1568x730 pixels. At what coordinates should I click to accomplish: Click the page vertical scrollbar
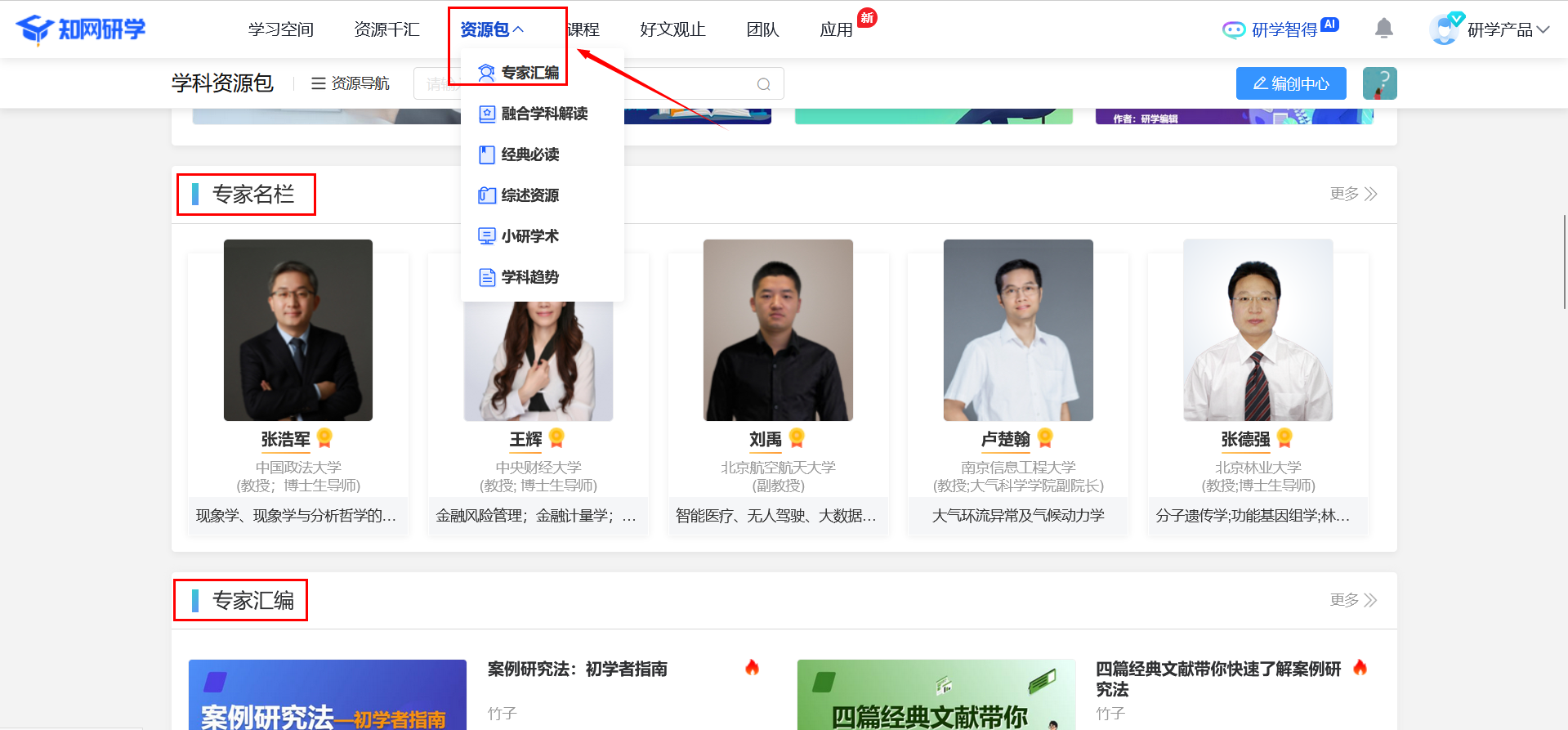coord(1563,262)
